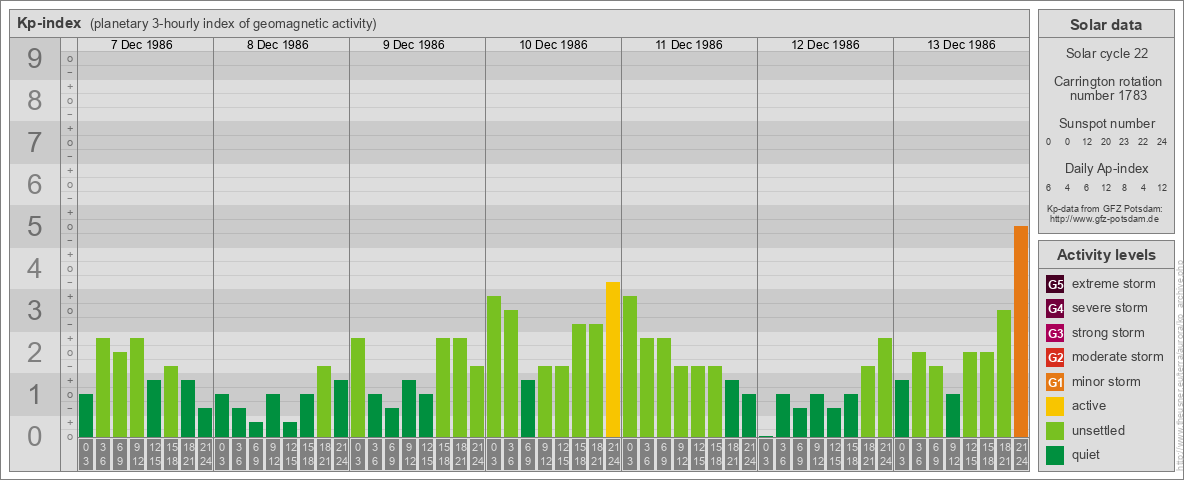Viewport: 1184px width, 480px height.
Task: Click the sunspot number value 20
Action: click(1105, 142)
